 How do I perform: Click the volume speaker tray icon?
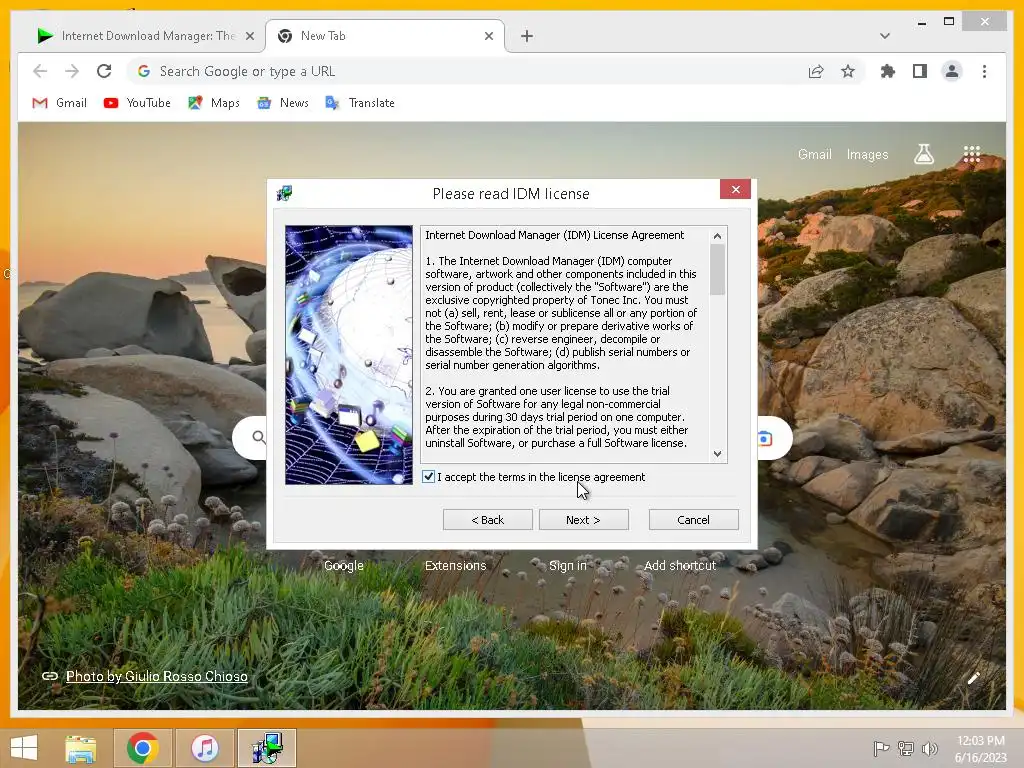click(x=929, y=748)
